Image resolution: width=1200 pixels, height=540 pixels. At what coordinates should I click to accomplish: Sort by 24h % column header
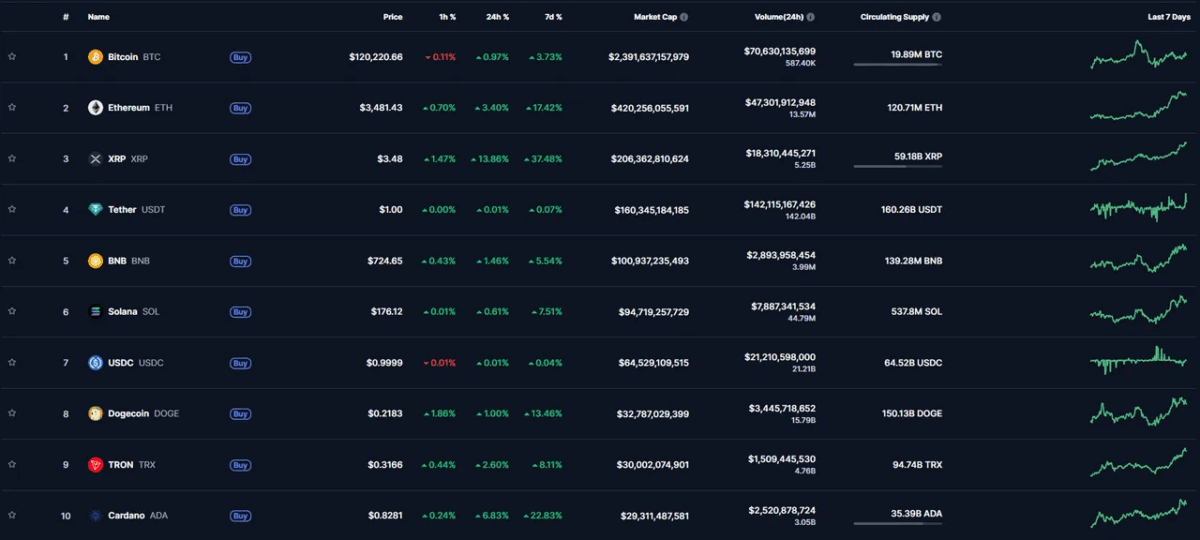point(497,17)
